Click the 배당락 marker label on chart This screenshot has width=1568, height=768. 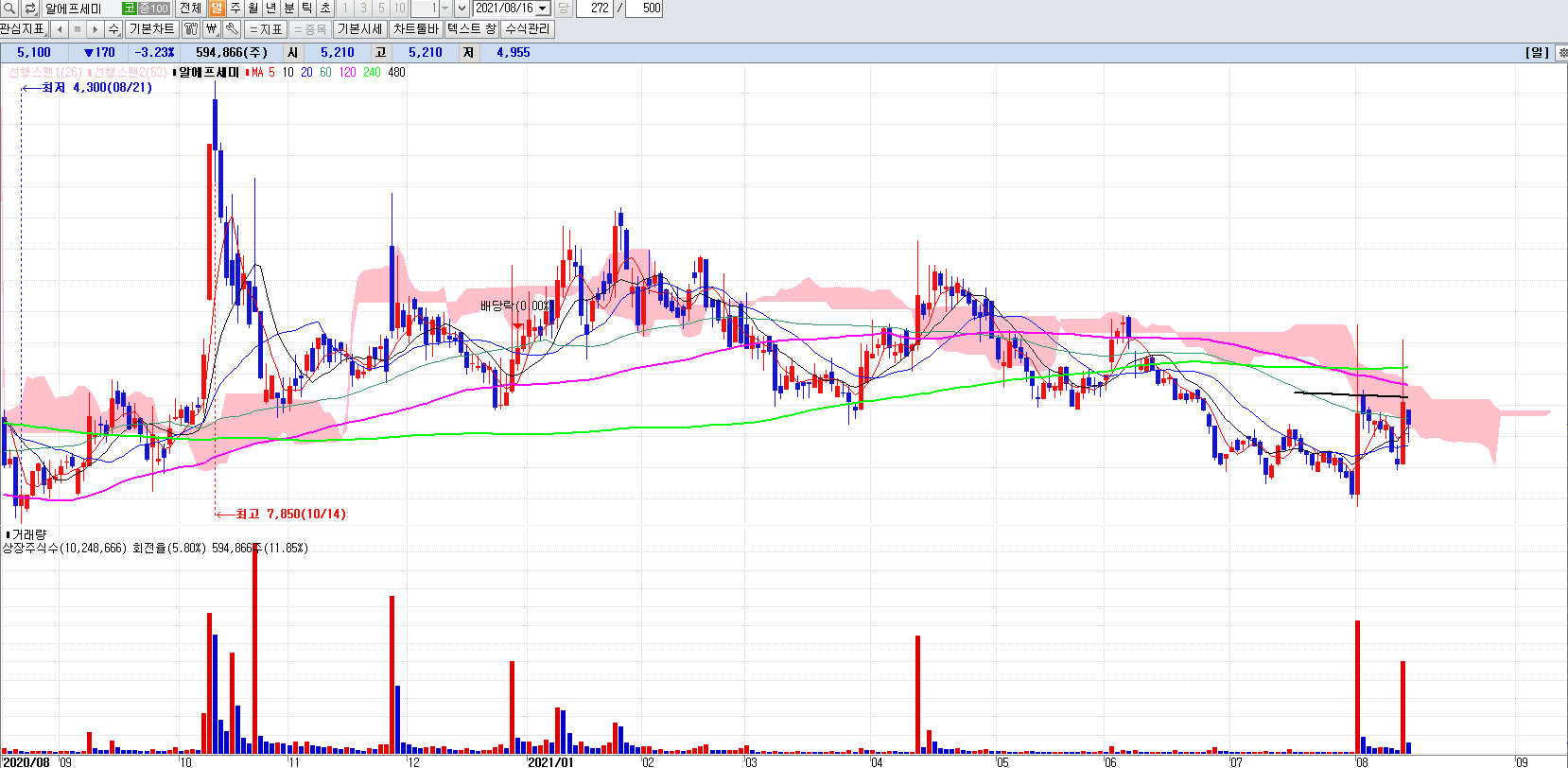pos(514,305)
